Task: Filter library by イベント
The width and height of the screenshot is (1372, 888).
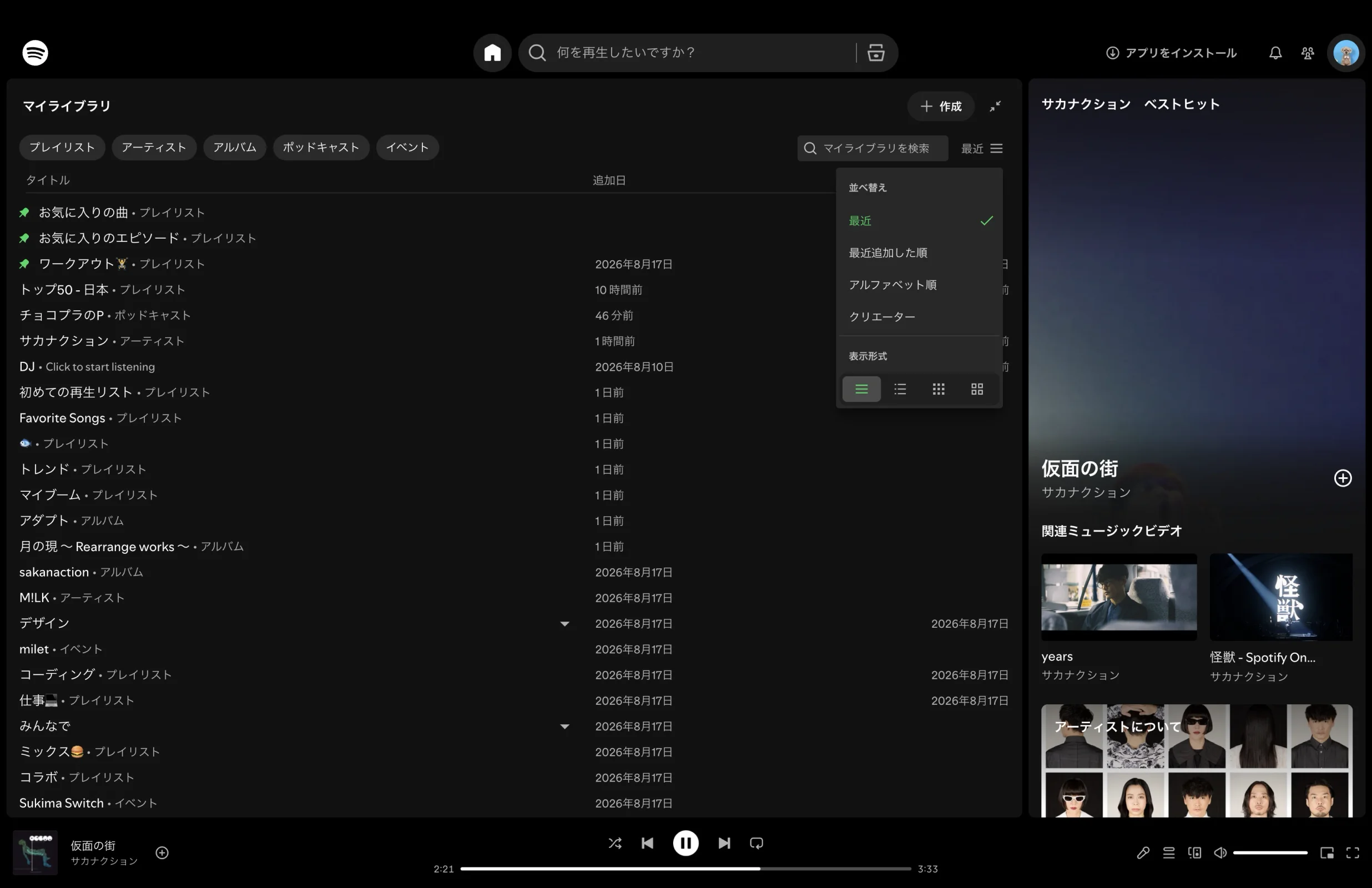Action: pyautogui.click(x=407, y=147)
